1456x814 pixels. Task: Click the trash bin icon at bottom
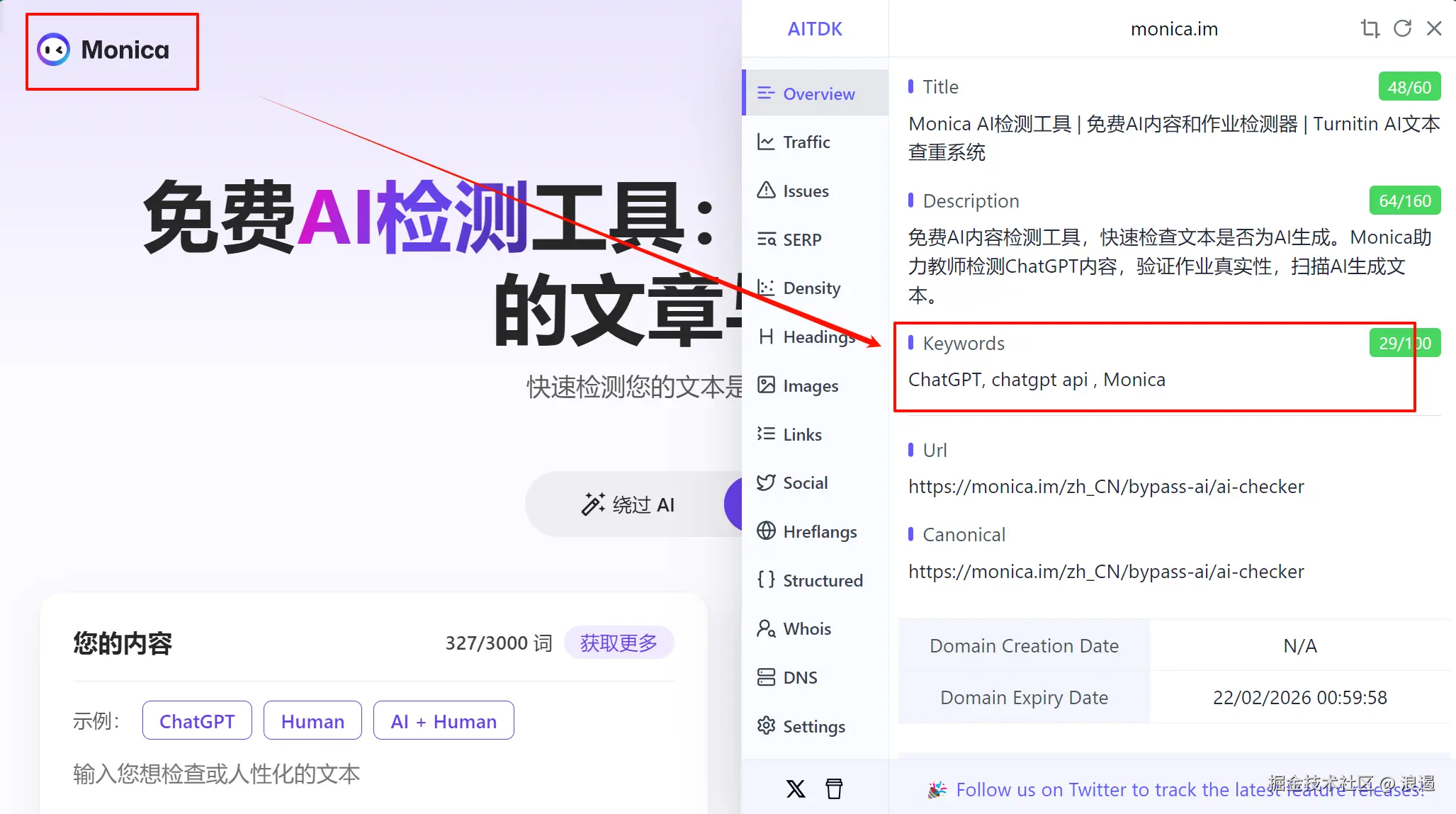coord(834,788)
